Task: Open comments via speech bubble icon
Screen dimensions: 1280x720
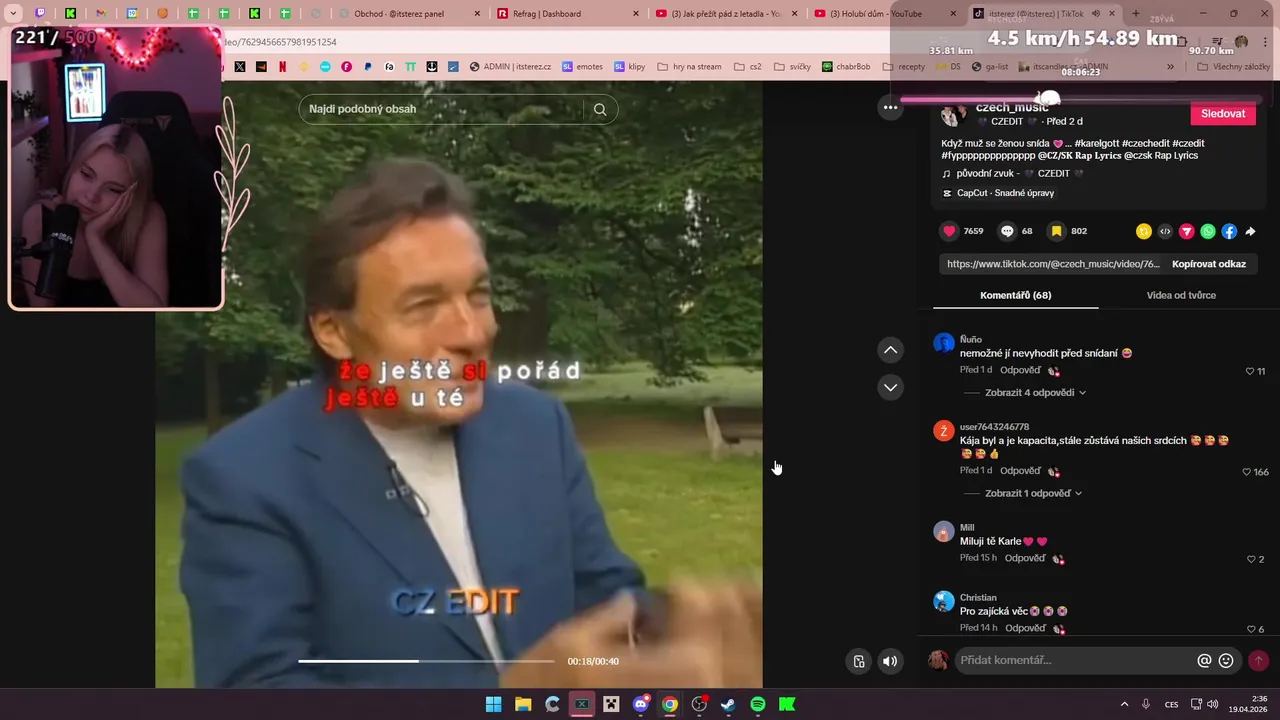Action: click(1007, 231)
